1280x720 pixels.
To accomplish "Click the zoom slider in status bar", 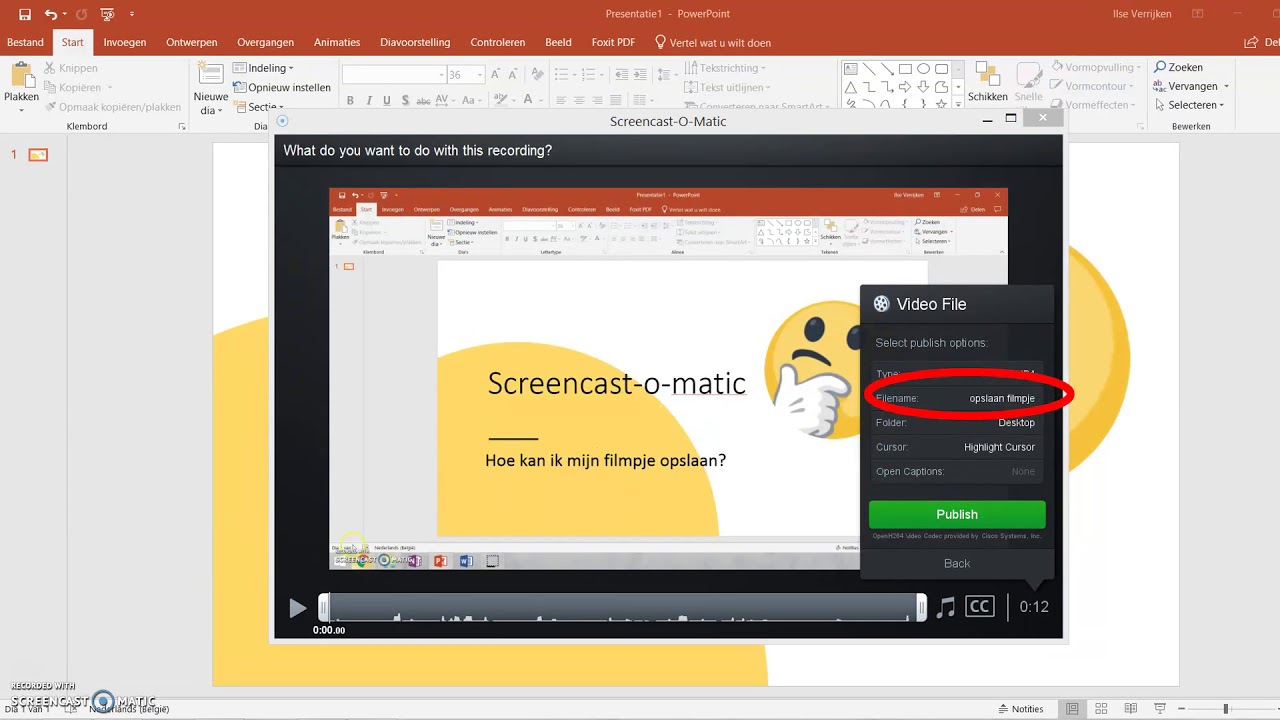I will [1225, 709].
